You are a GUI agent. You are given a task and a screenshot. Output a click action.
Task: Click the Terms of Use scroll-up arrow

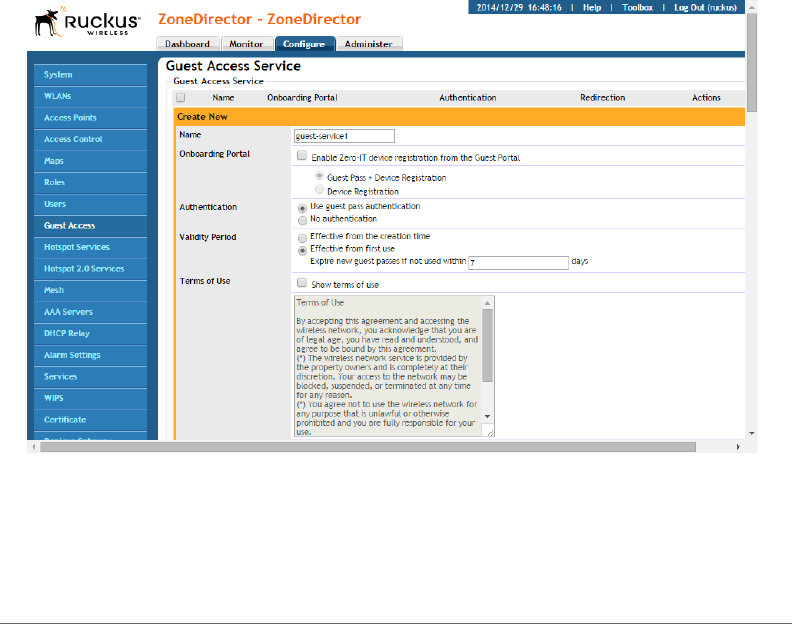[x=487, y=303]
